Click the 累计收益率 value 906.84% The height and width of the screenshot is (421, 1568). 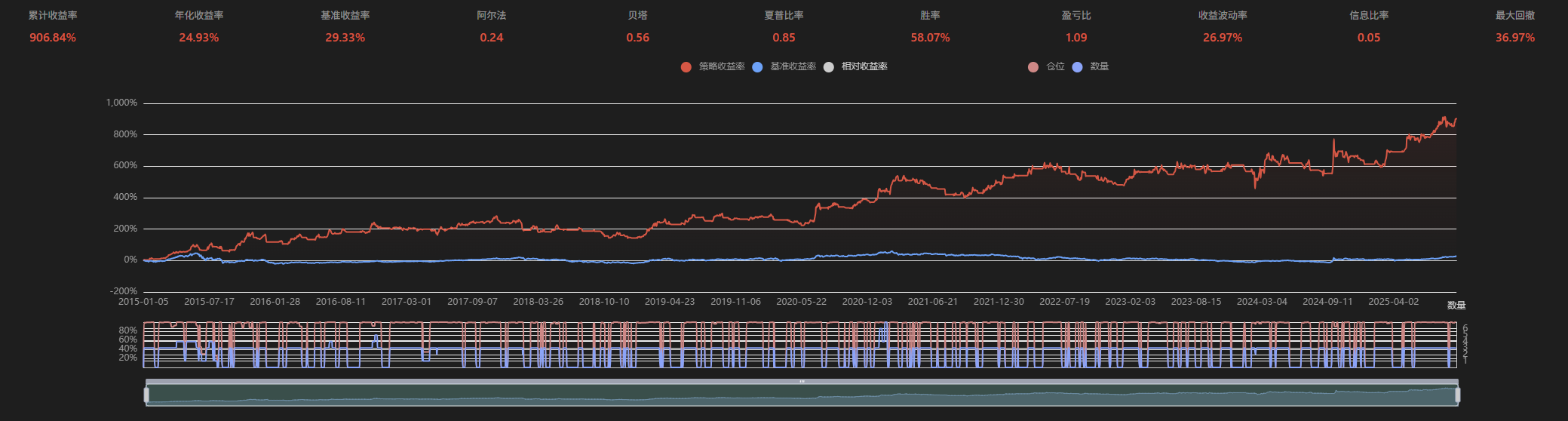click(x=53, y=38)
